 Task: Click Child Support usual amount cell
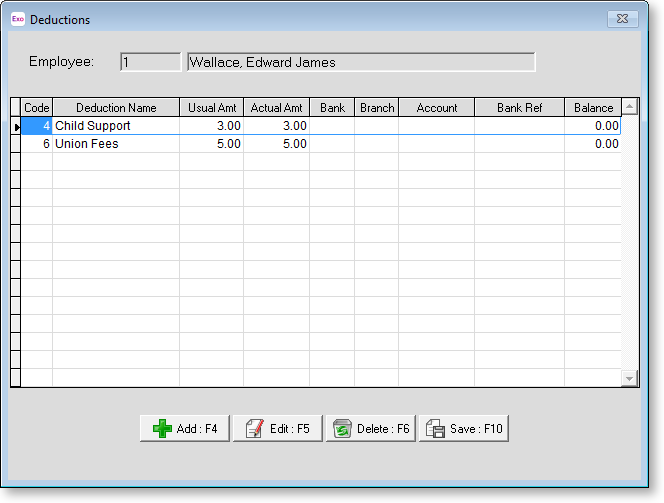(x=211, y=126)
